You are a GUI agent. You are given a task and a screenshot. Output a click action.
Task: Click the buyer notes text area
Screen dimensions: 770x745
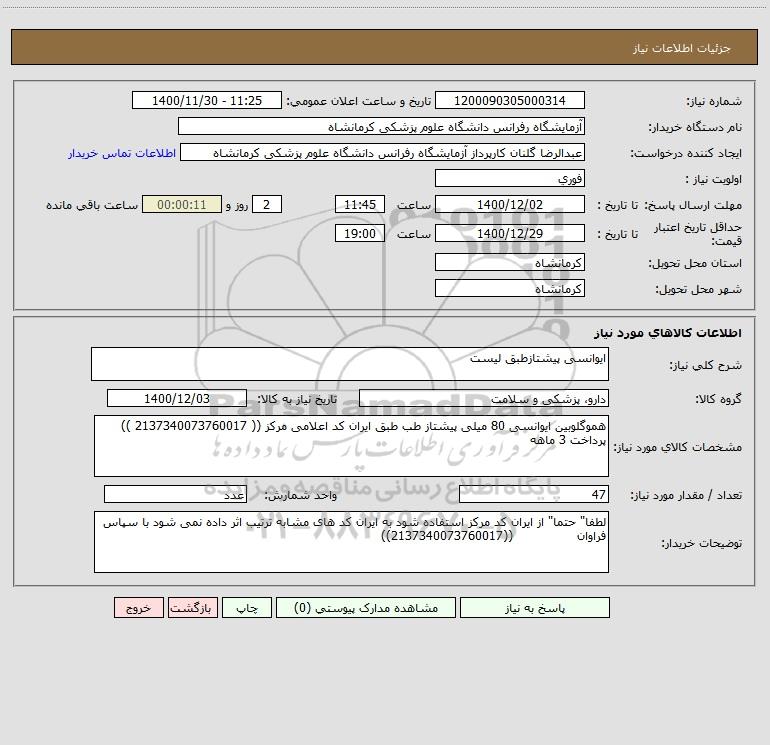coord(351,542)
